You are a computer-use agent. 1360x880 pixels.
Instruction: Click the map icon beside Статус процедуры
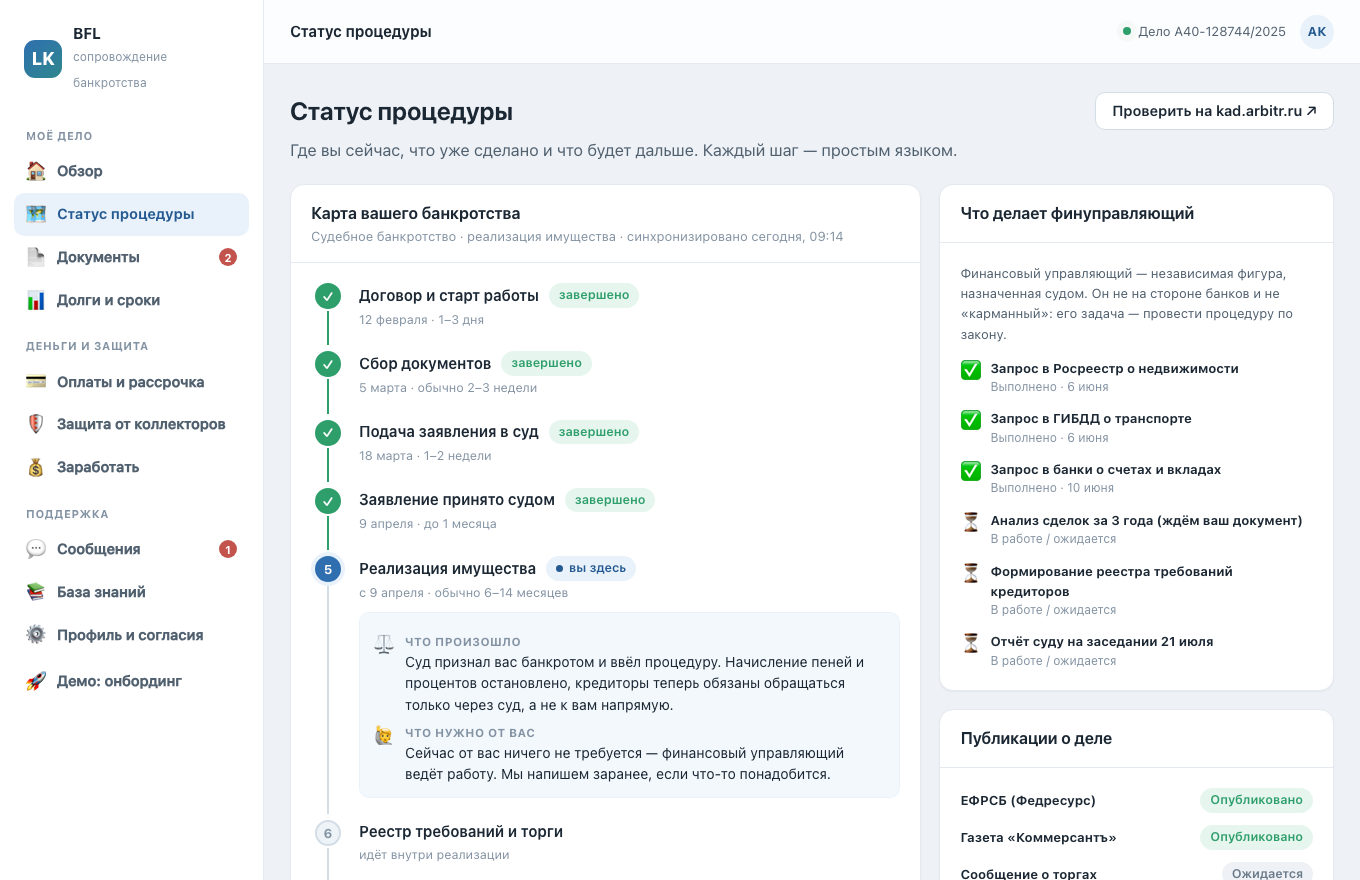(x=36, y=214)
